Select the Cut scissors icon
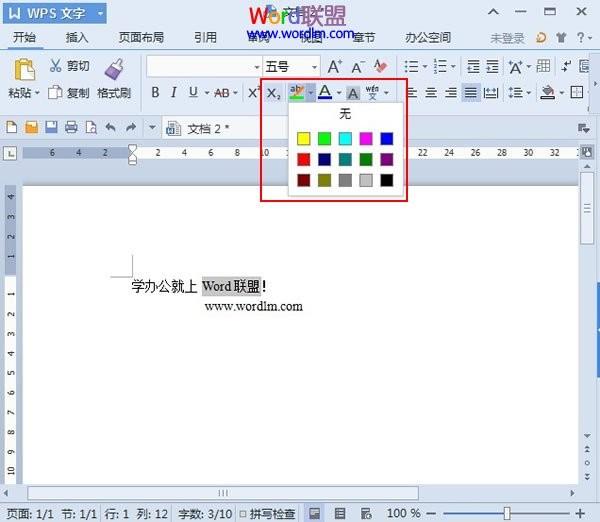This screenshot has width=600, height=522. click(55, 66)
